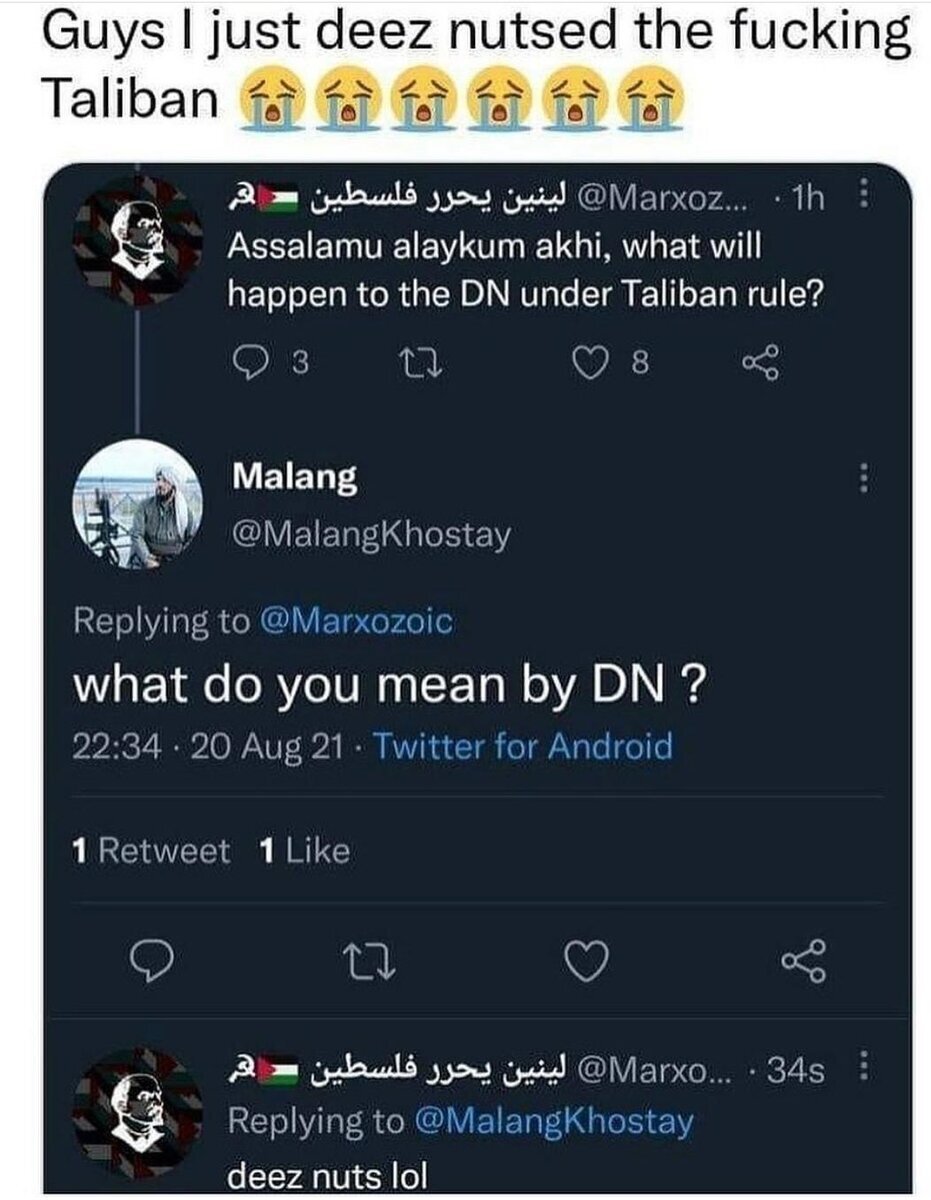Open the Malang display name profile
Image resolution: width=931 pixels, height=1200 pixels.
tap(294, 477)
